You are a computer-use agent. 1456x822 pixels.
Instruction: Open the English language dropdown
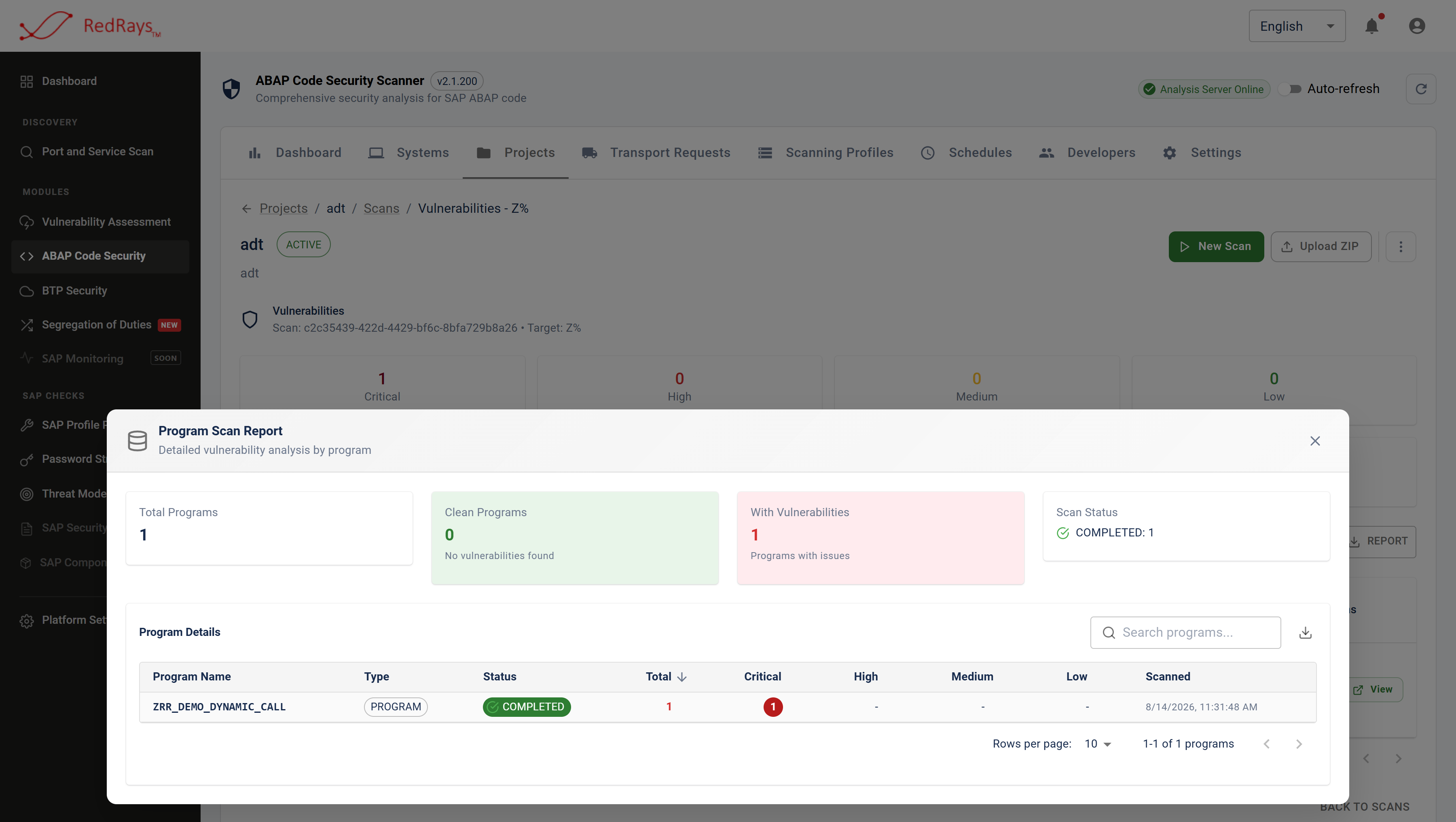click(x=1297, y=26)
